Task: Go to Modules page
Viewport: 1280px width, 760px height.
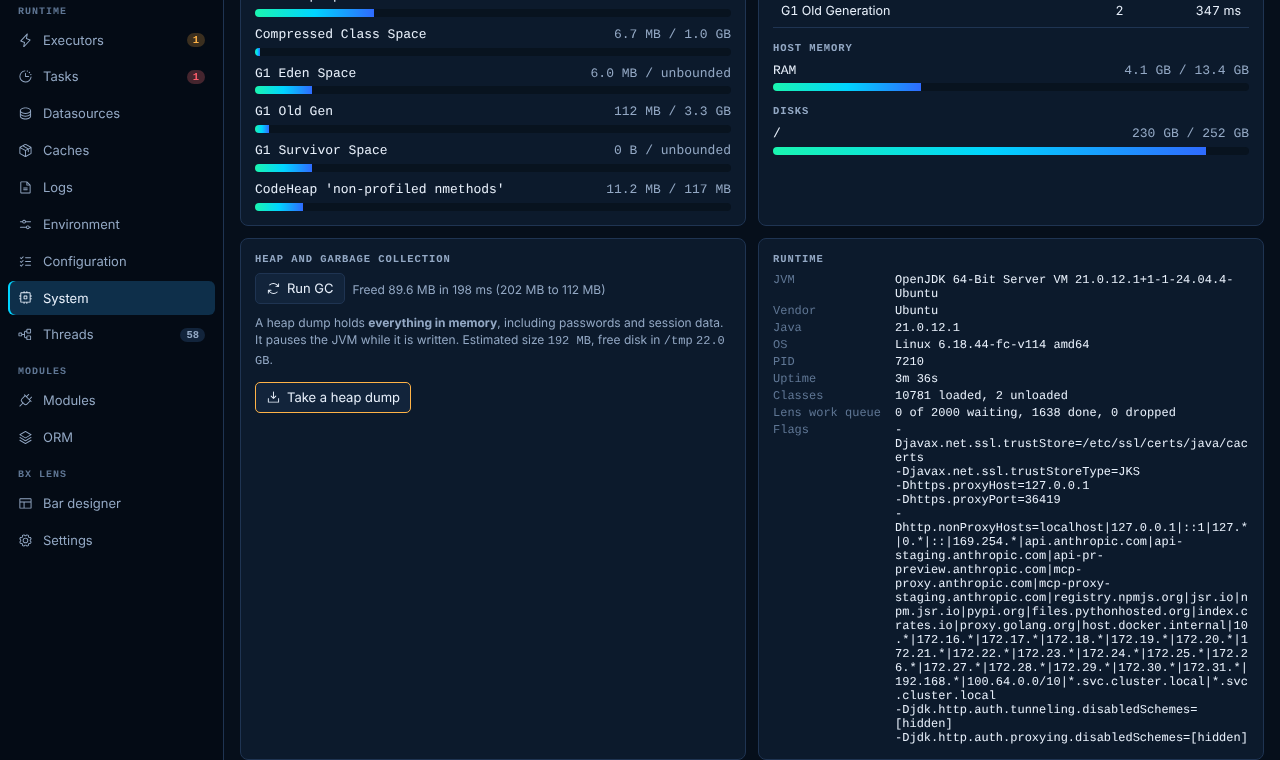Action: click(111, 401)
